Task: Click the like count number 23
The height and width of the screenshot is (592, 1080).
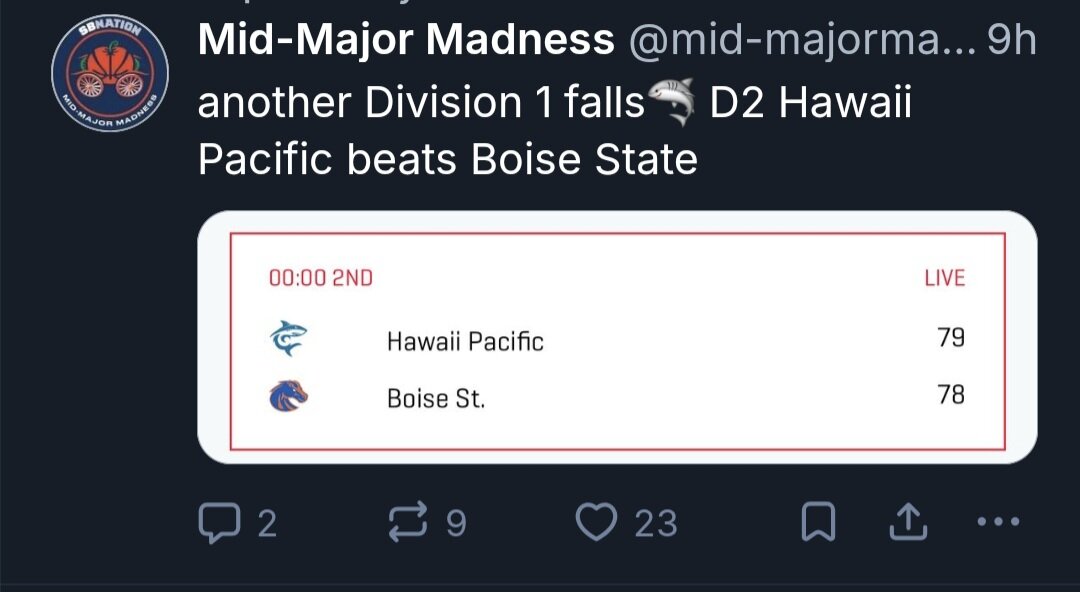Action: point(656,523)
